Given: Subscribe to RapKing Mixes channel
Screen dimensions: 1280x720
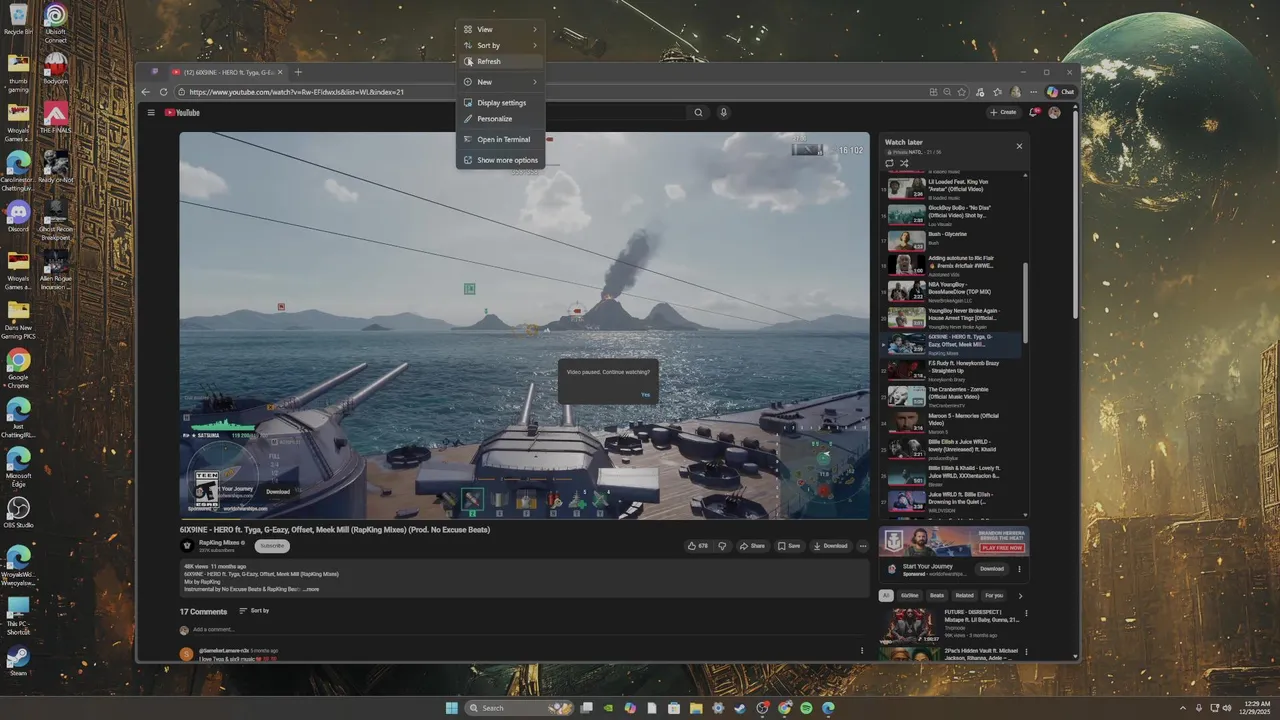Looking at the screenshot, I should coord(272,546).
